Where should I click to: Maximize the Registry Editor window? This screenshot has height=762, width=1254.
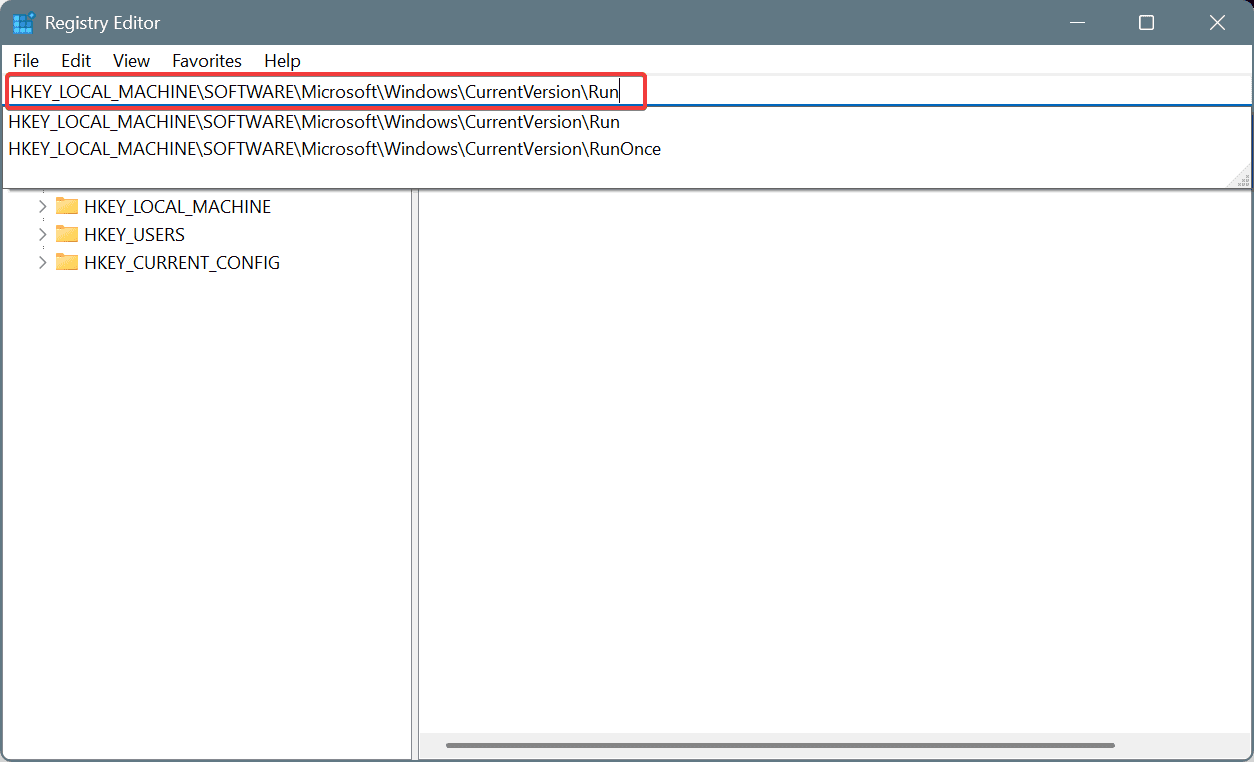(1147, 23)
